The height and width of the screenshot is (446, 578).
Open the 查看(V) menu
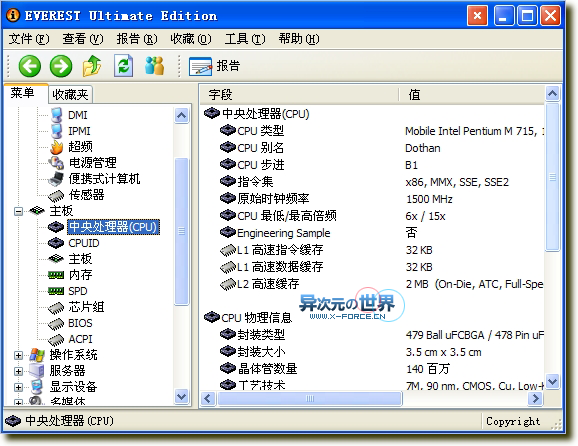(x=83, y=39)
